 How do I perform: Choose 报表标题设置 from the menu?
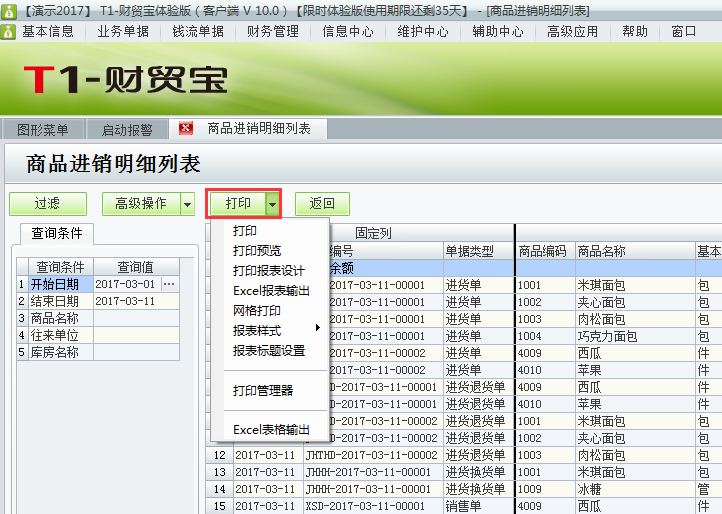[x=269, y=350]
